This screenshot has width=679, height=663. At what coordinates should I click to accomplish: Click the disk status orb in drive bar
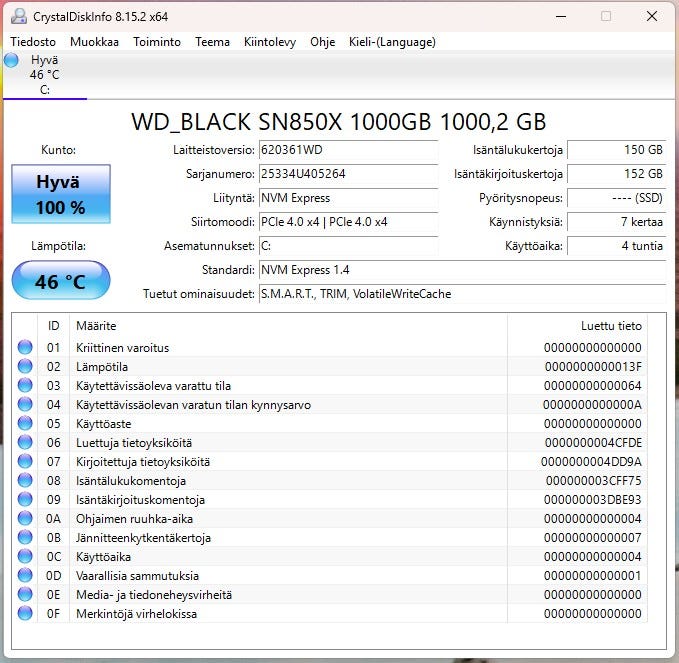click(x=11, y=60)
